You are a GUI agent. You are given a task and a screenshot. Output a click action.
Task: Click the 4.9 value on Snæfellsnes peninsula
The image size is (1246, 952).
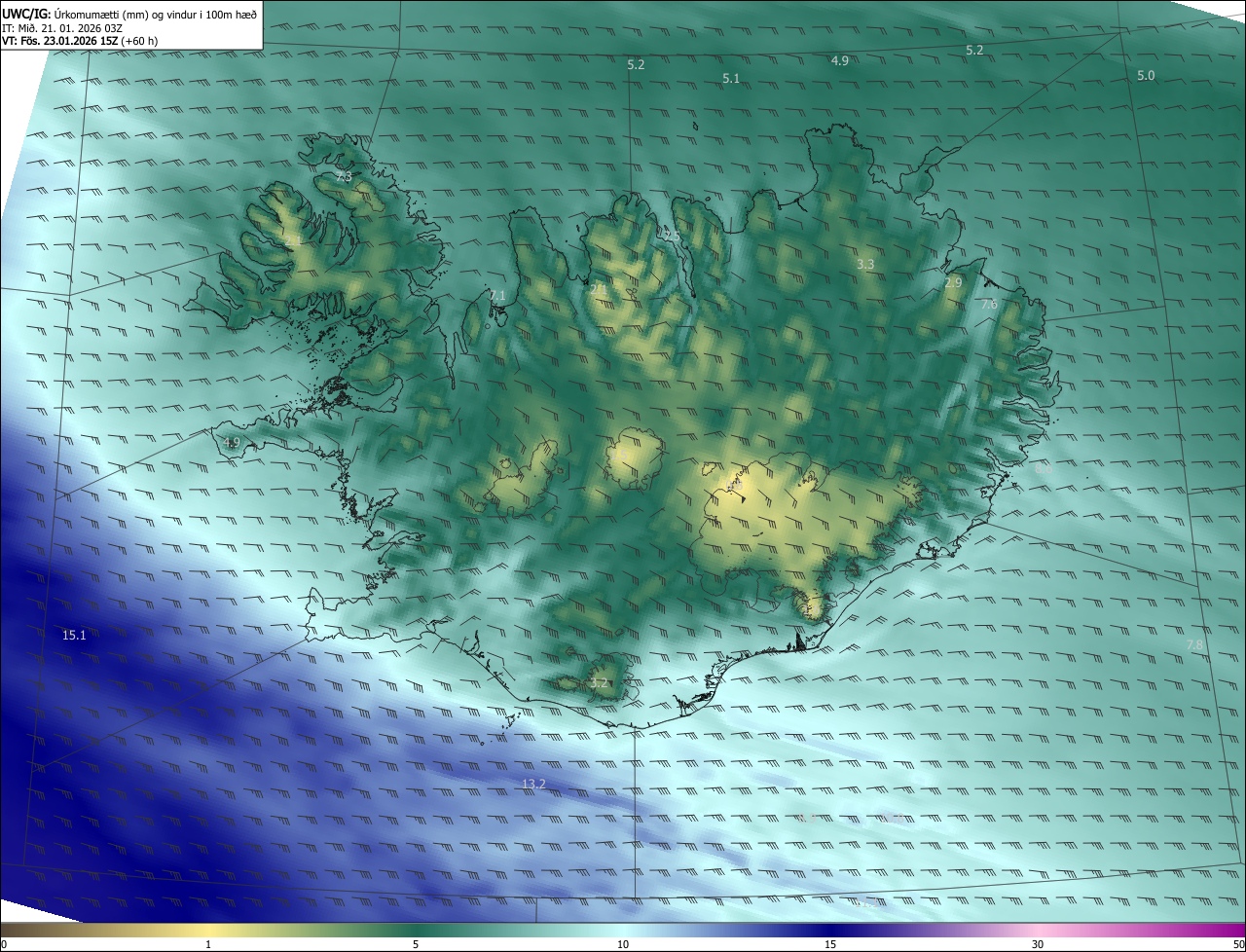coord(232,443)
